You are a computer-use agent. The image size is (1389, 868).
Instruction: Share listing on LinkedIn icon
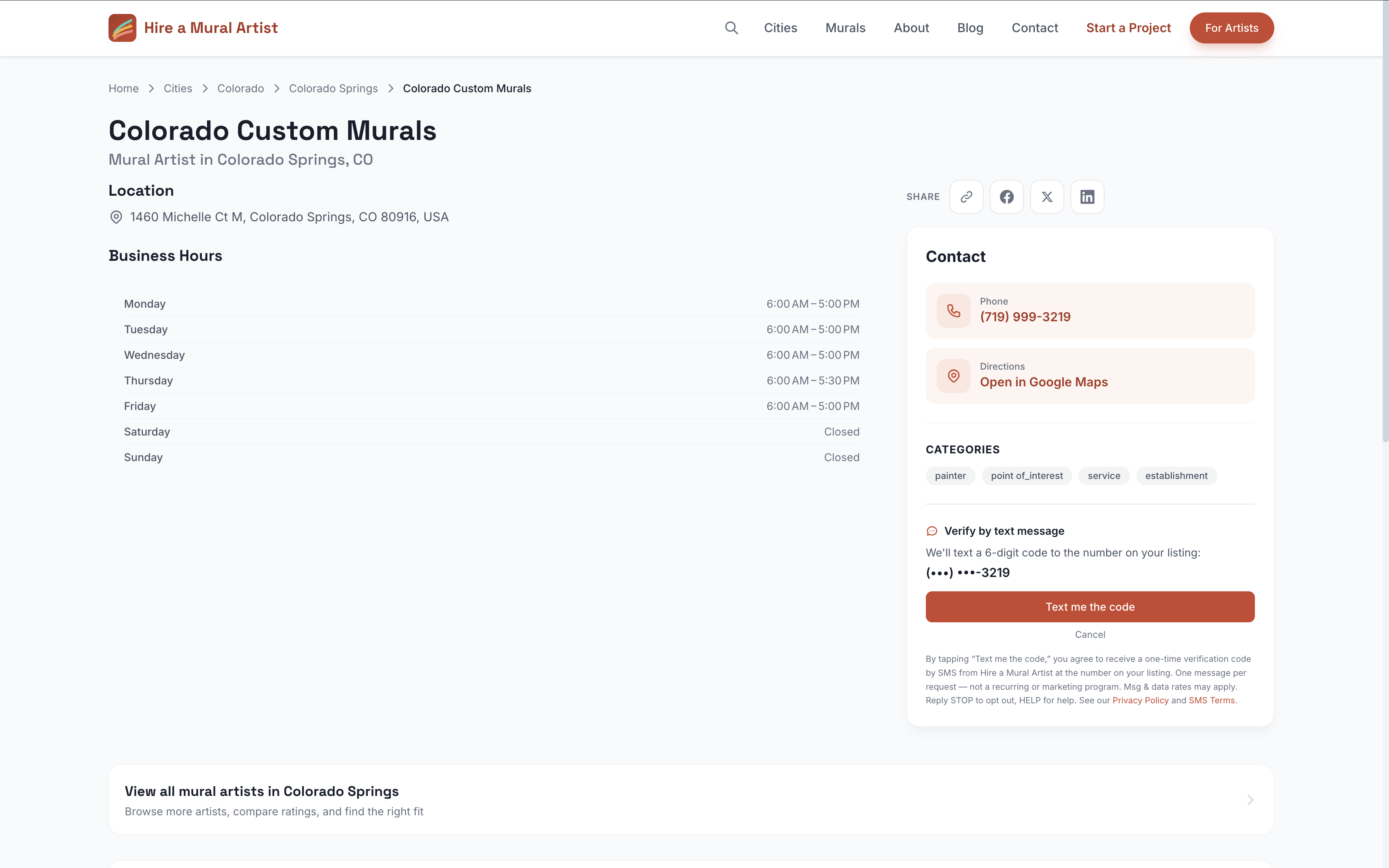click(x=1087, y=197)
